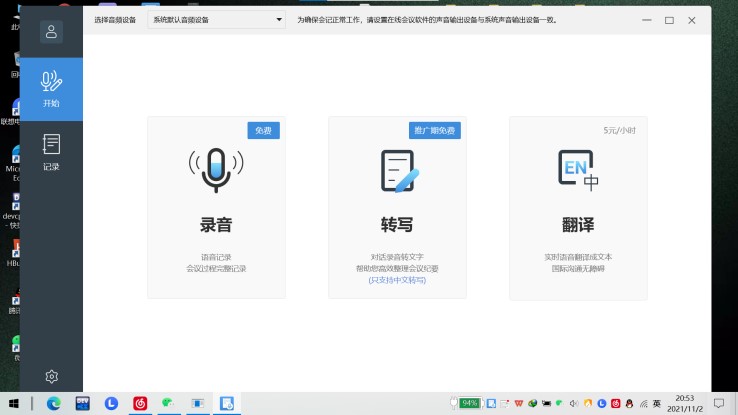Image resolution: width=738 pixels, height=415 pixels.
Task: Switch the 英 input method indicator
Action: coord(657,403)
